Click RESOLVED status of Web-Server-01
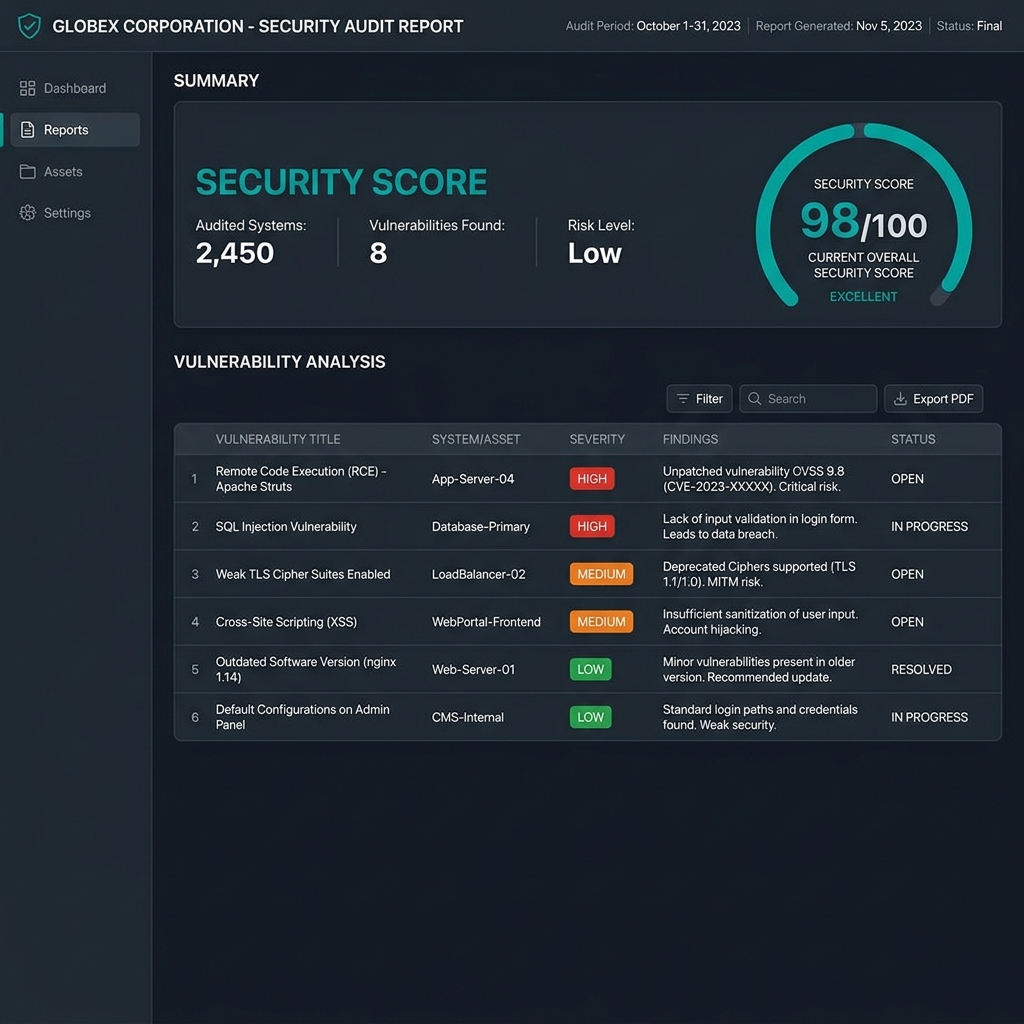 coord(921,669)
